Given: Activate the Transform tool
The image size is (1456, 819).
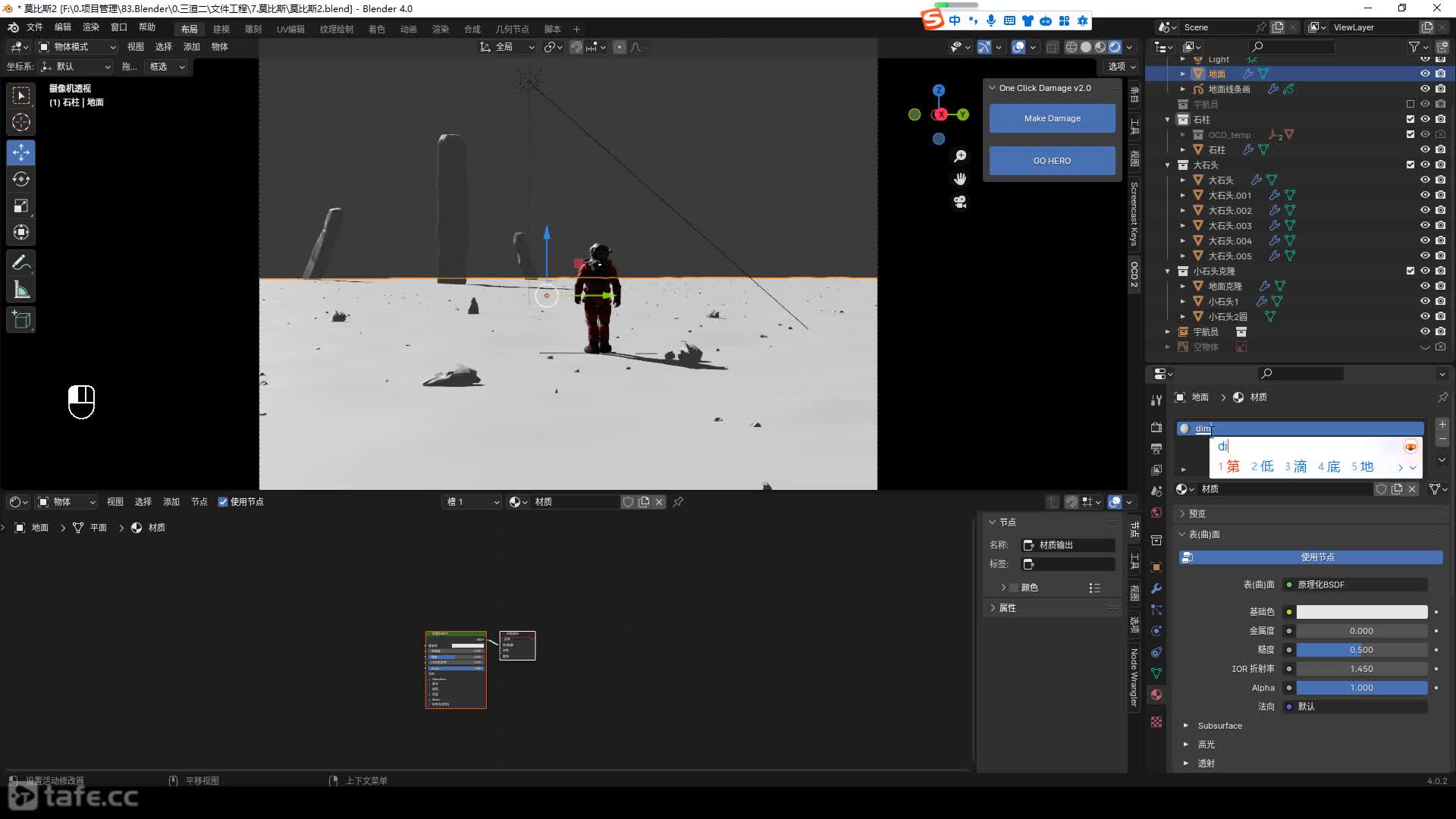Looking at the screenshot, I should [x=21, y=232].
